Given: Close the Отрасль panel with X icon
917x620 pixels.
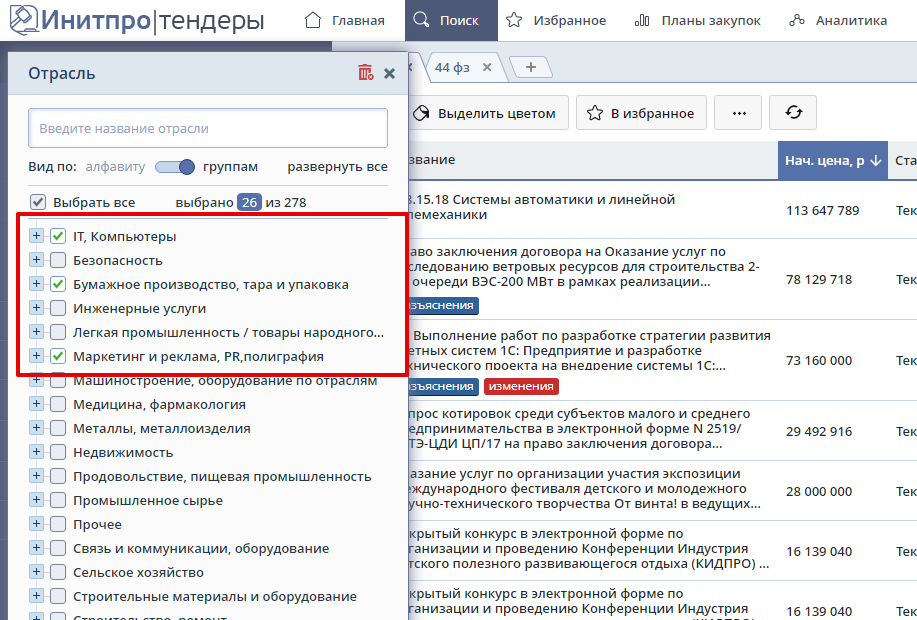Looking at the screenshot, I should (390, 73).
